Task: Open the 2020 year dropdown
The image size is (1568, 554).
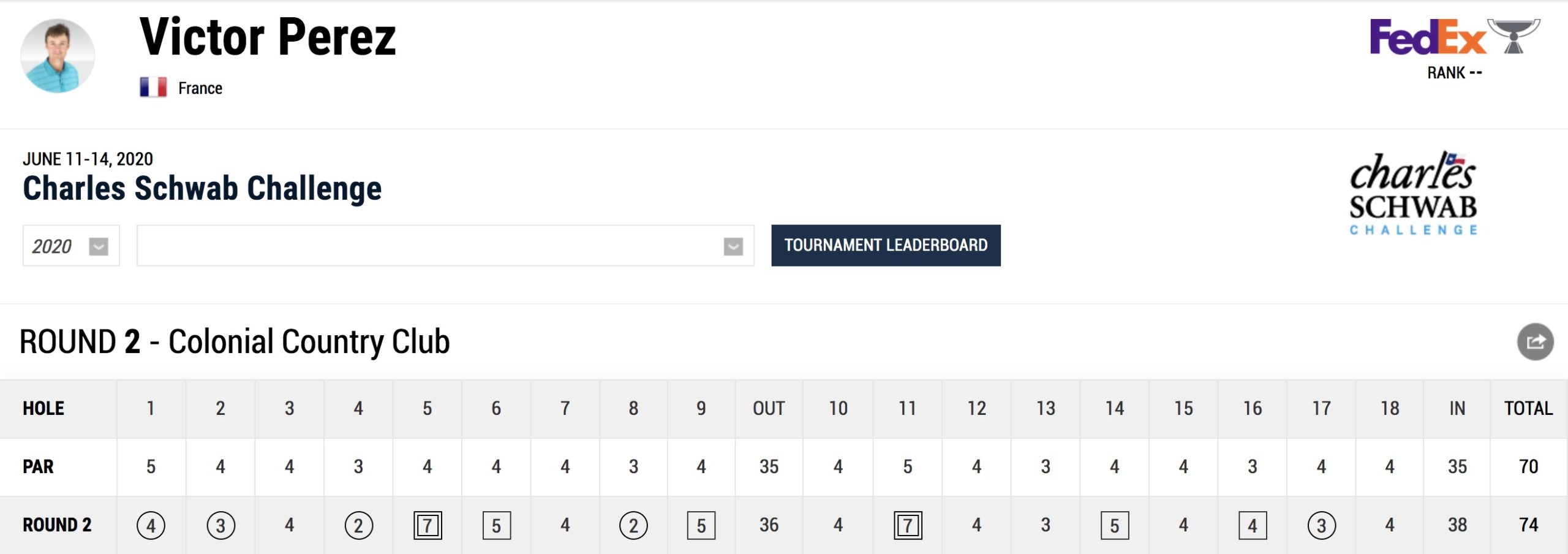Action: point(71,246)
